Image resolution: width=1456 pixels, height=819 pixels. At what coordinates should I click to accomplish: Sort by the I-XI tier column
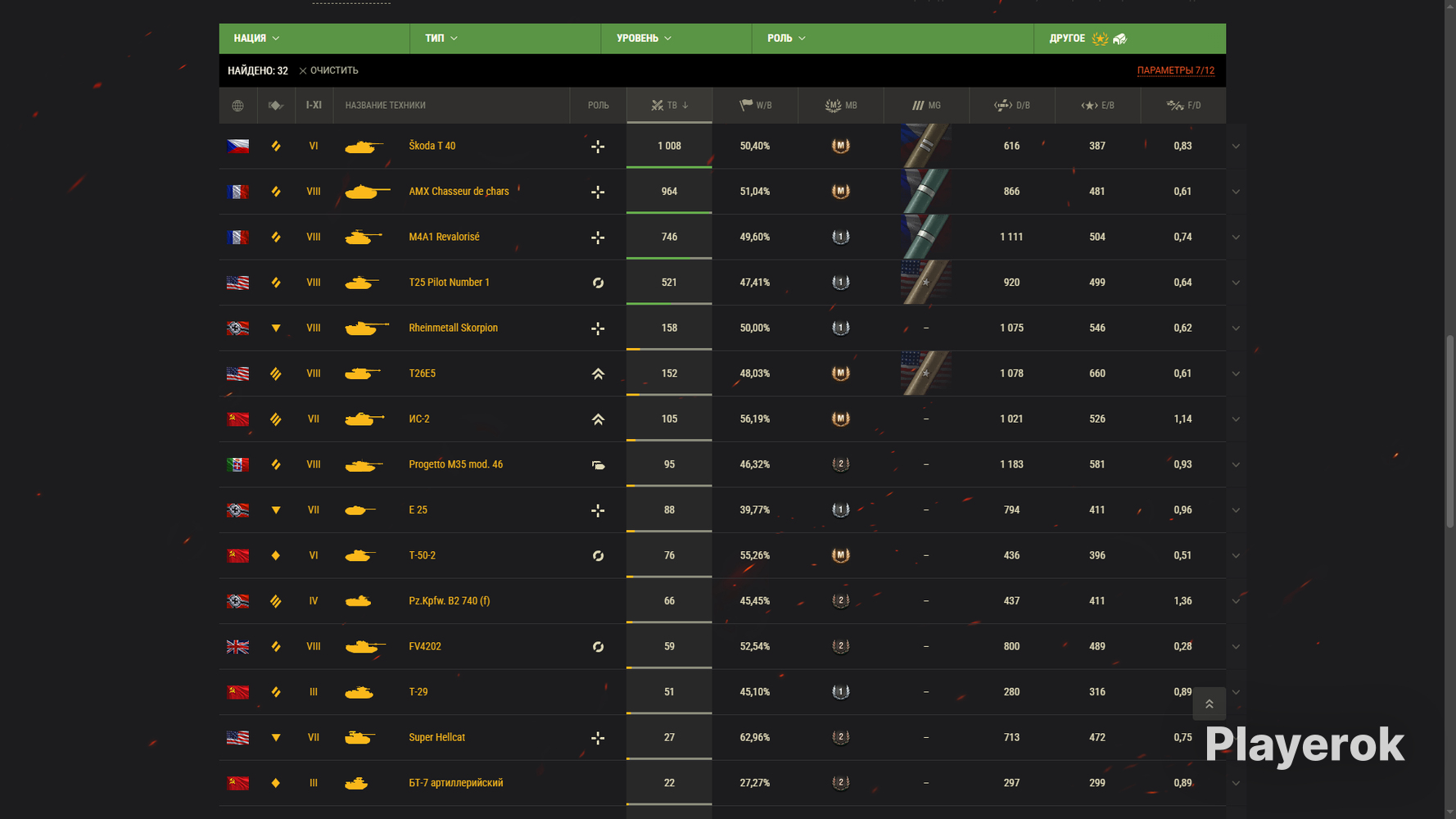pos(314,106)
